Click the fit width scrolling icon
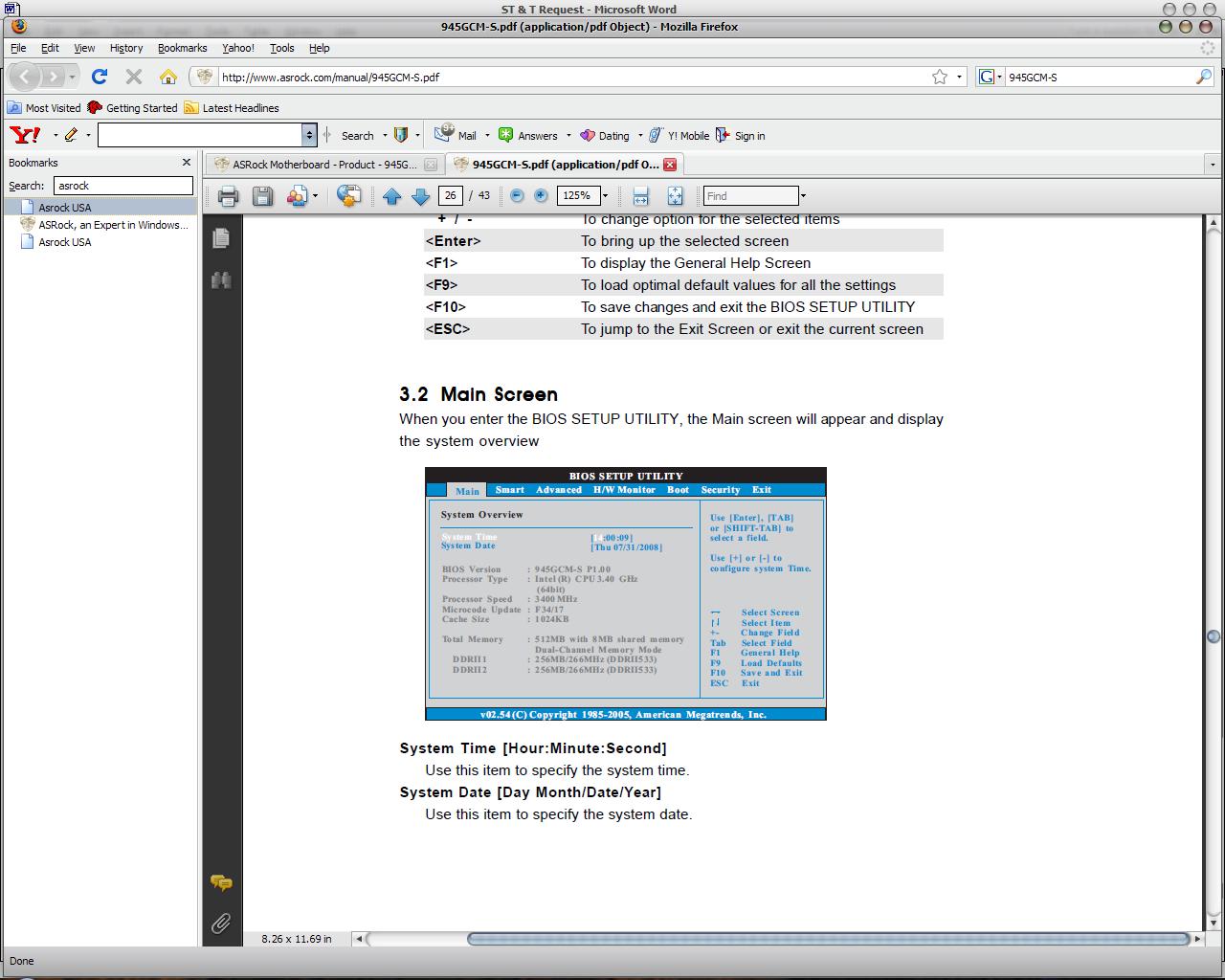 tap(641, 196)
